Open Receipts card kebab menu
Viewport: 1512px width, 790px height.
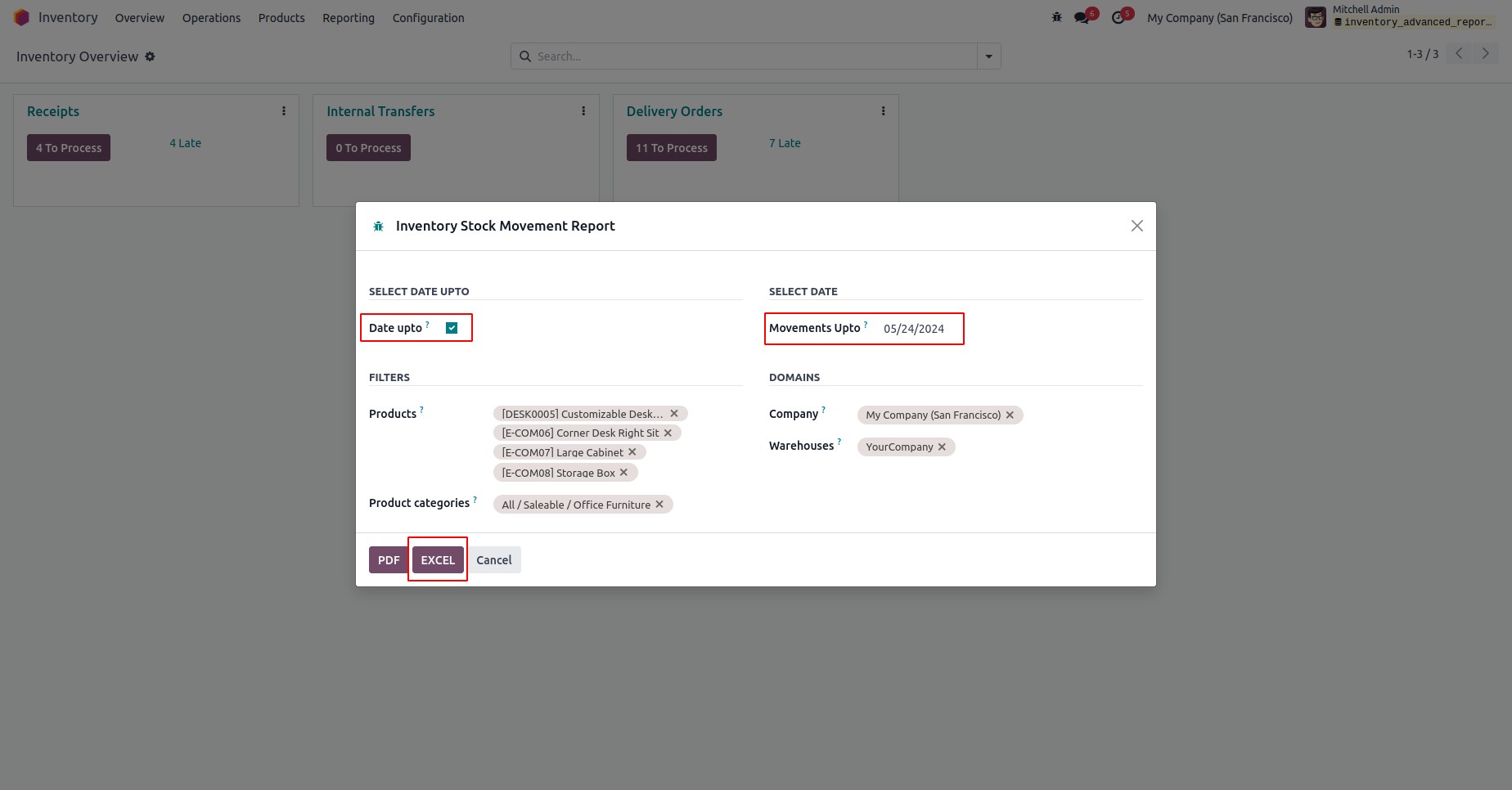click(x=284, y=111)
